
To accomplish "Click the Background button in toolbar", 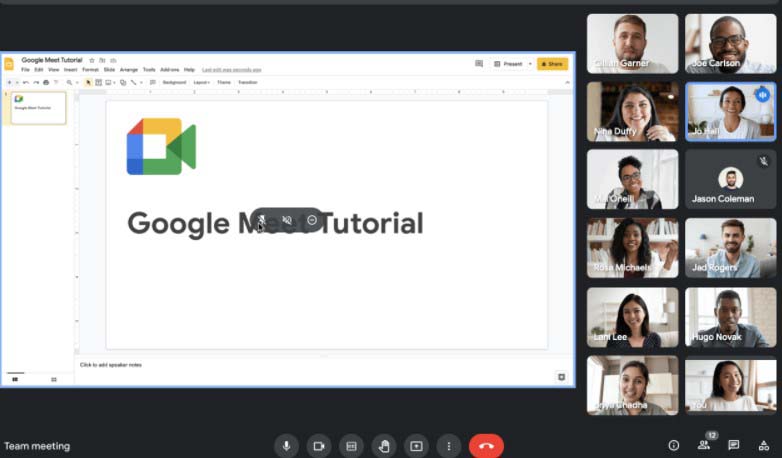I will click(x=174, y=82).
